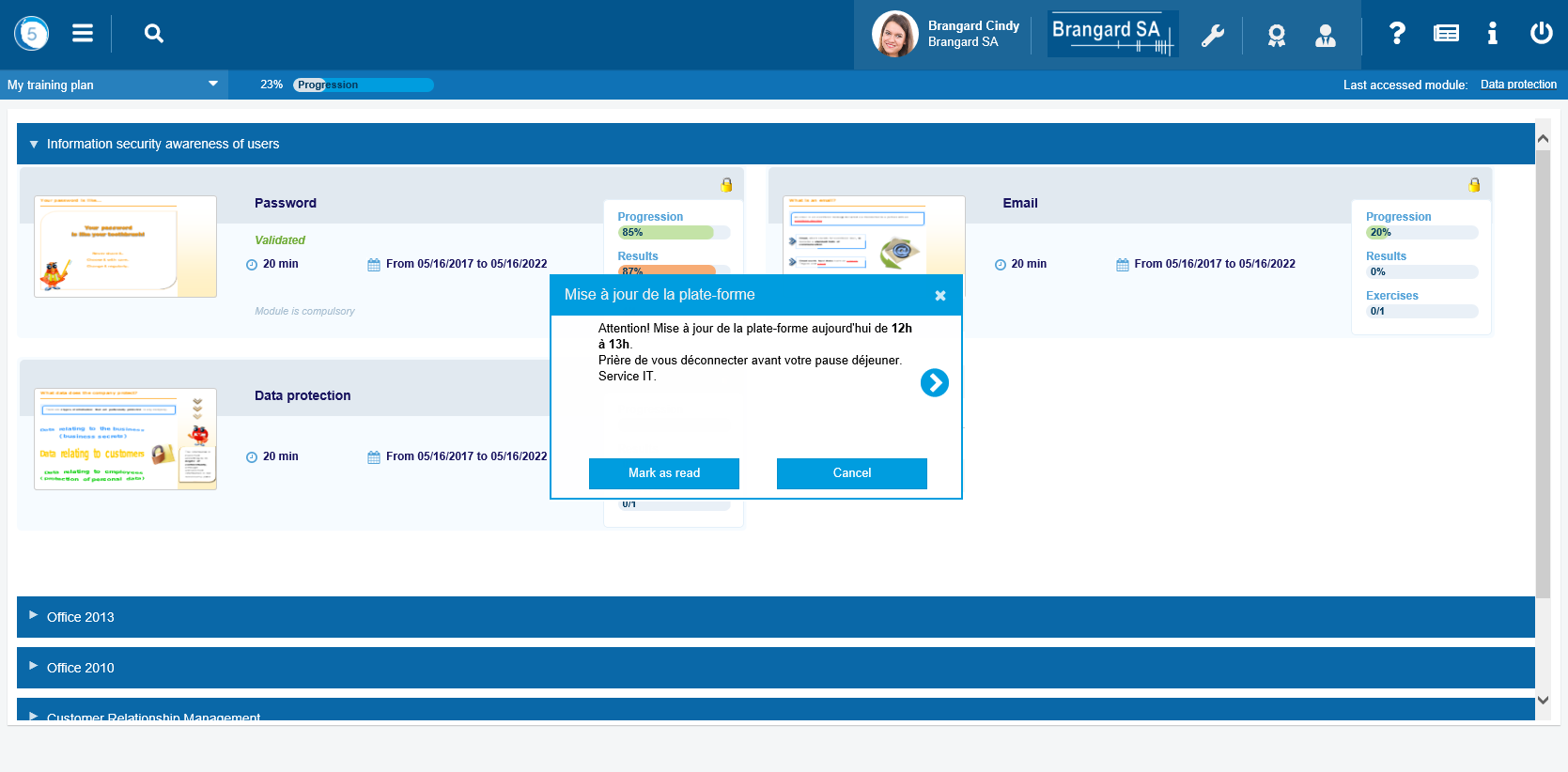Open the user profile person icon

click(x=1326, y=36)
